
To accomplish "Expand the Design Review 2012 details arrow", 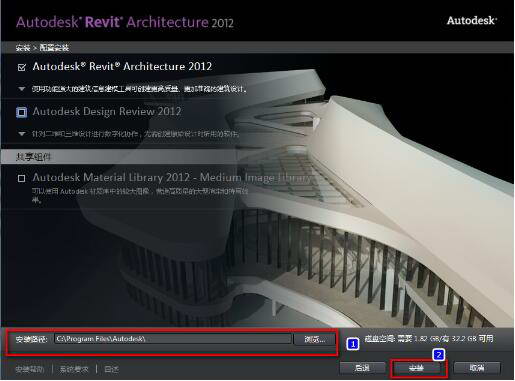I will click(22, 134).
